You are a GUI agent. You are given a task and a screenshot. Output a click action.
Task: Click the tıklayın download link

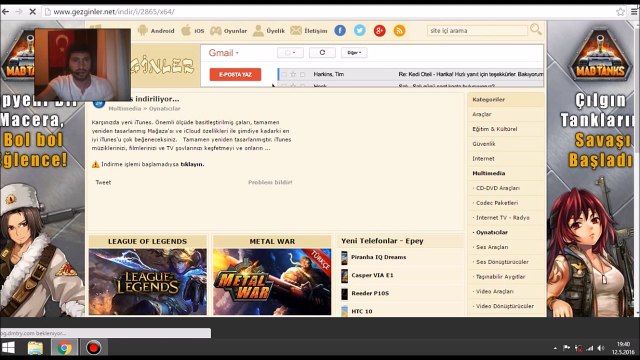pyautogui.click(x=192, y=164)
